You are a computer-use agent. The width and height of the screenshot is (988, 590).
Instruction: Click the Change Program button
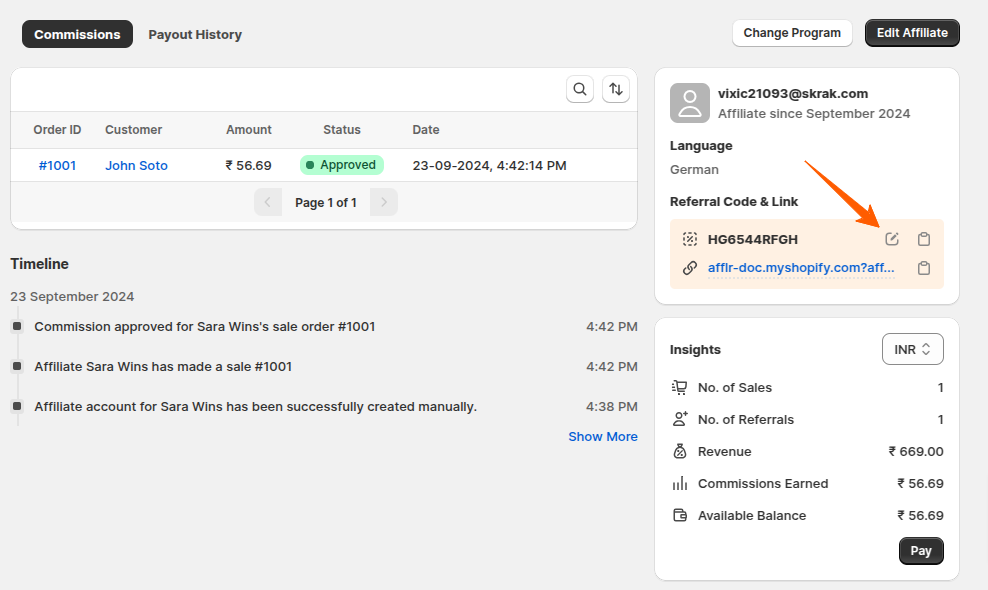(x=792, y=32)
